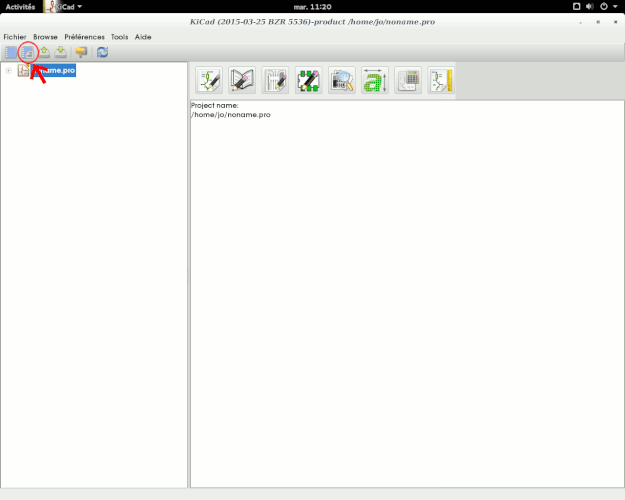The width and height of the screenshot is (625, 500).
Task: Select noname.pro in project tree
Action: coord(53,71)
